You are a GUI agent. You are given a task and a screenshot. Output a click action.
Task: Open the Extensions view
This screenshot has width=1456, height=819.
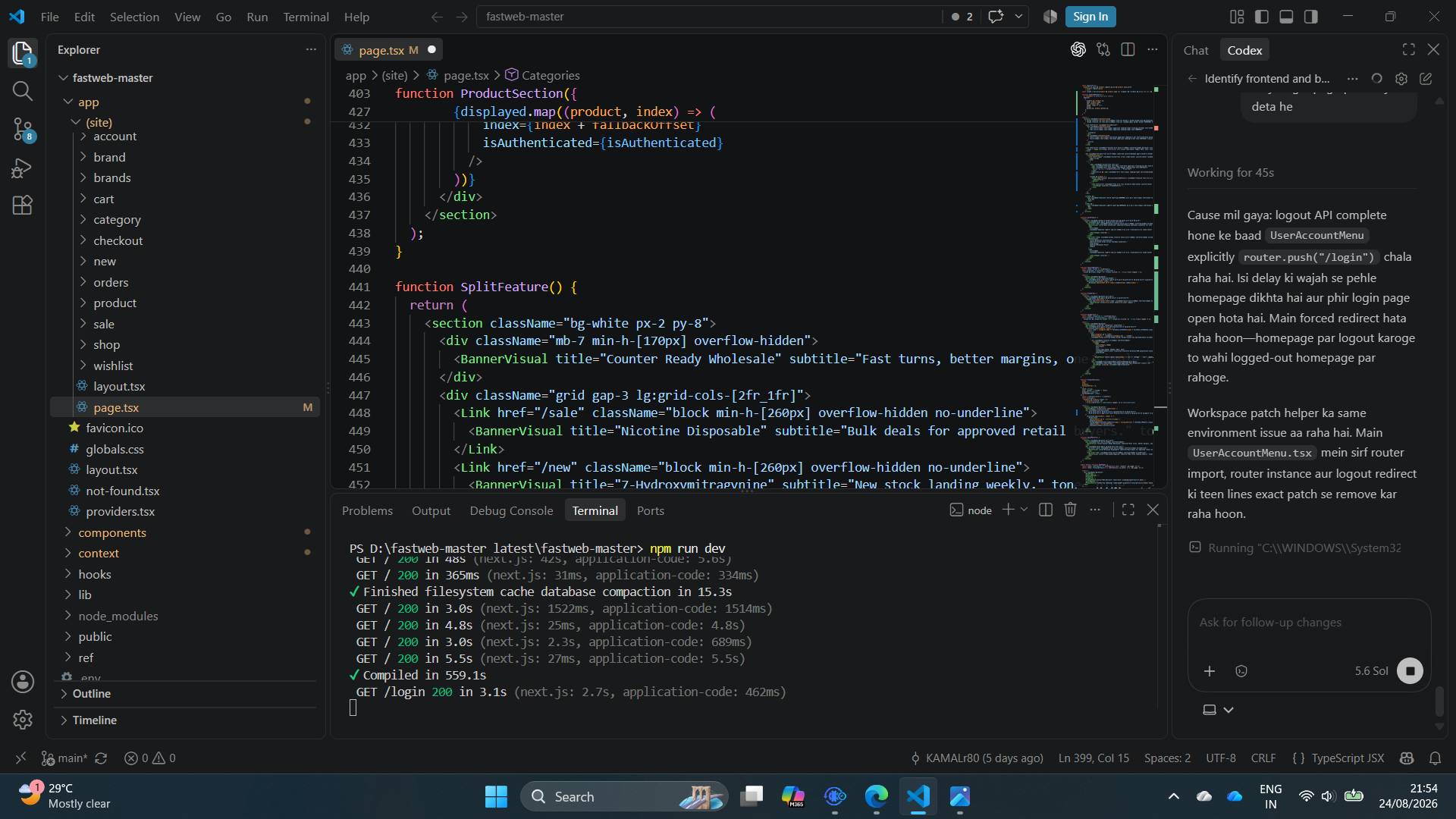click(23, 206)
